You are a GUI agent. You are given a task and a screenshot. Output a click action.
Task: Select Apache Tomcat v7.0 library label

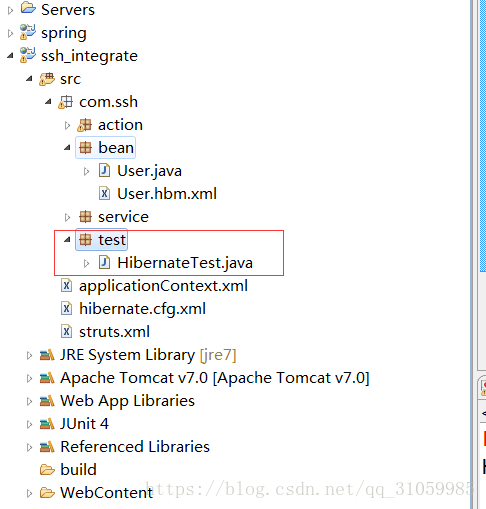(215, 378)
